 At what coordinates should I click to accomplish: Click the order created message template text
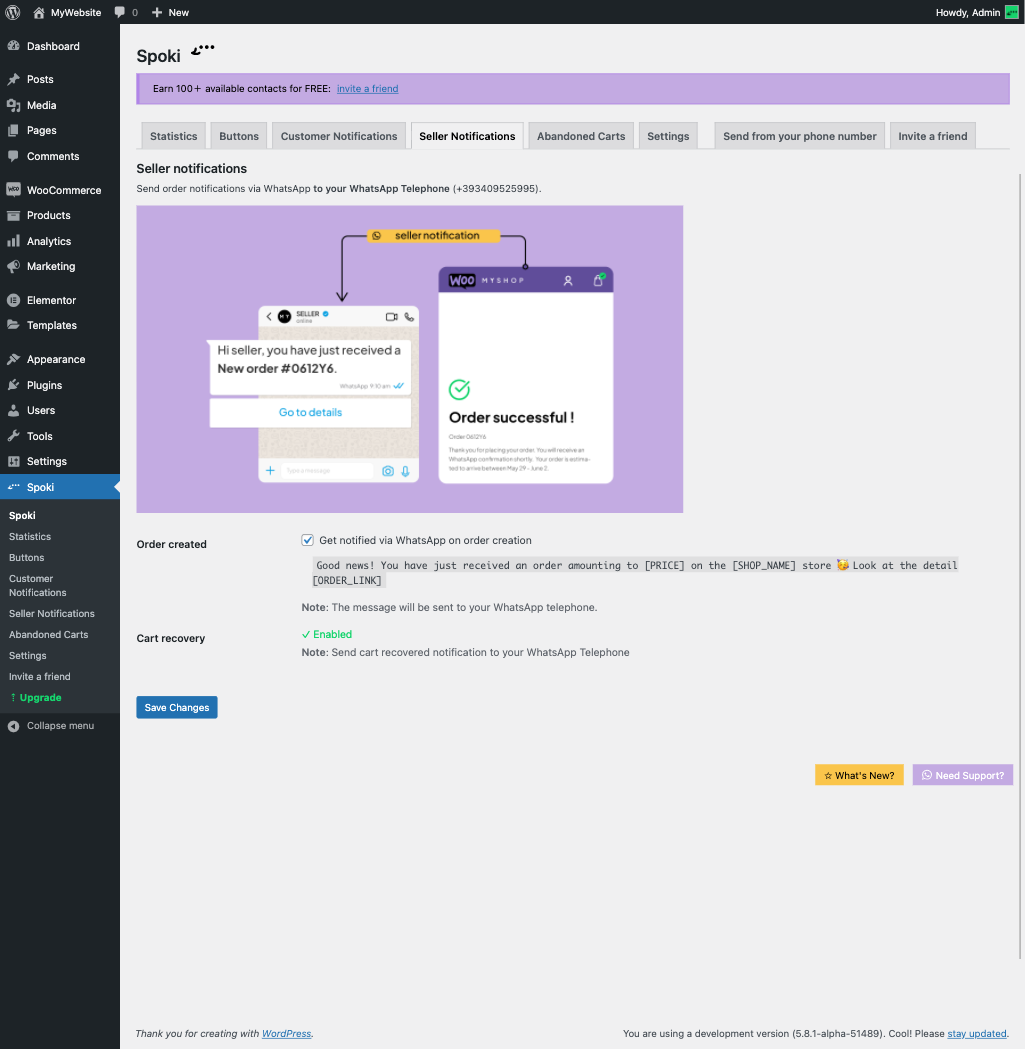pyautogui.click(x=635, y=573)
